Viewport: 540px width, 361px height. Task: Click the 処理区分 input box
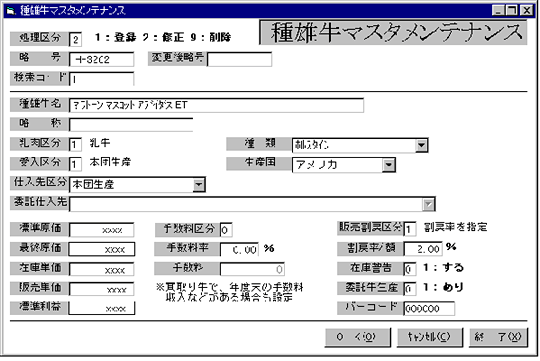[75, 39]
